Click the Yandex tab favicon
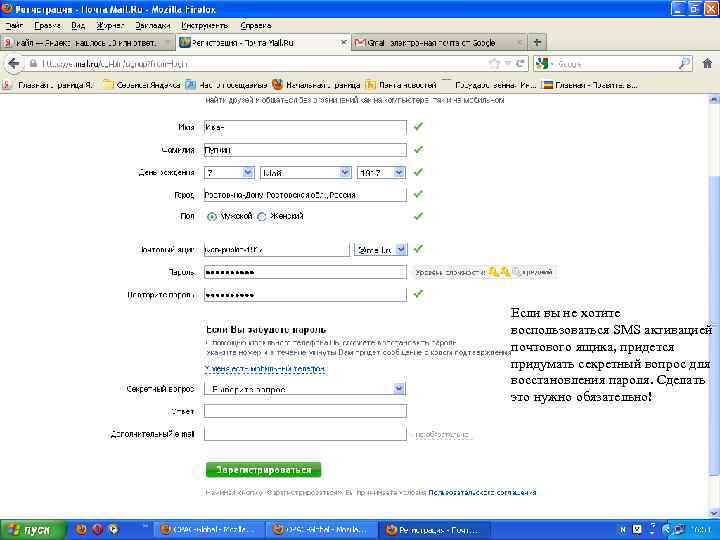720x540 pixels. coord(8,43)
